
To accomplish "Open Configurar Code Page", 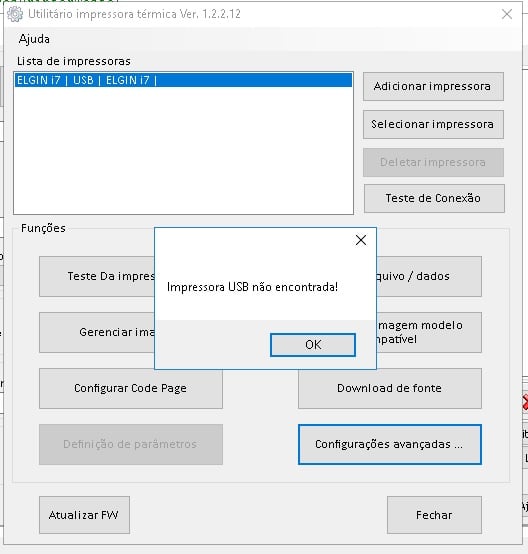I will (x=131, y=388).
